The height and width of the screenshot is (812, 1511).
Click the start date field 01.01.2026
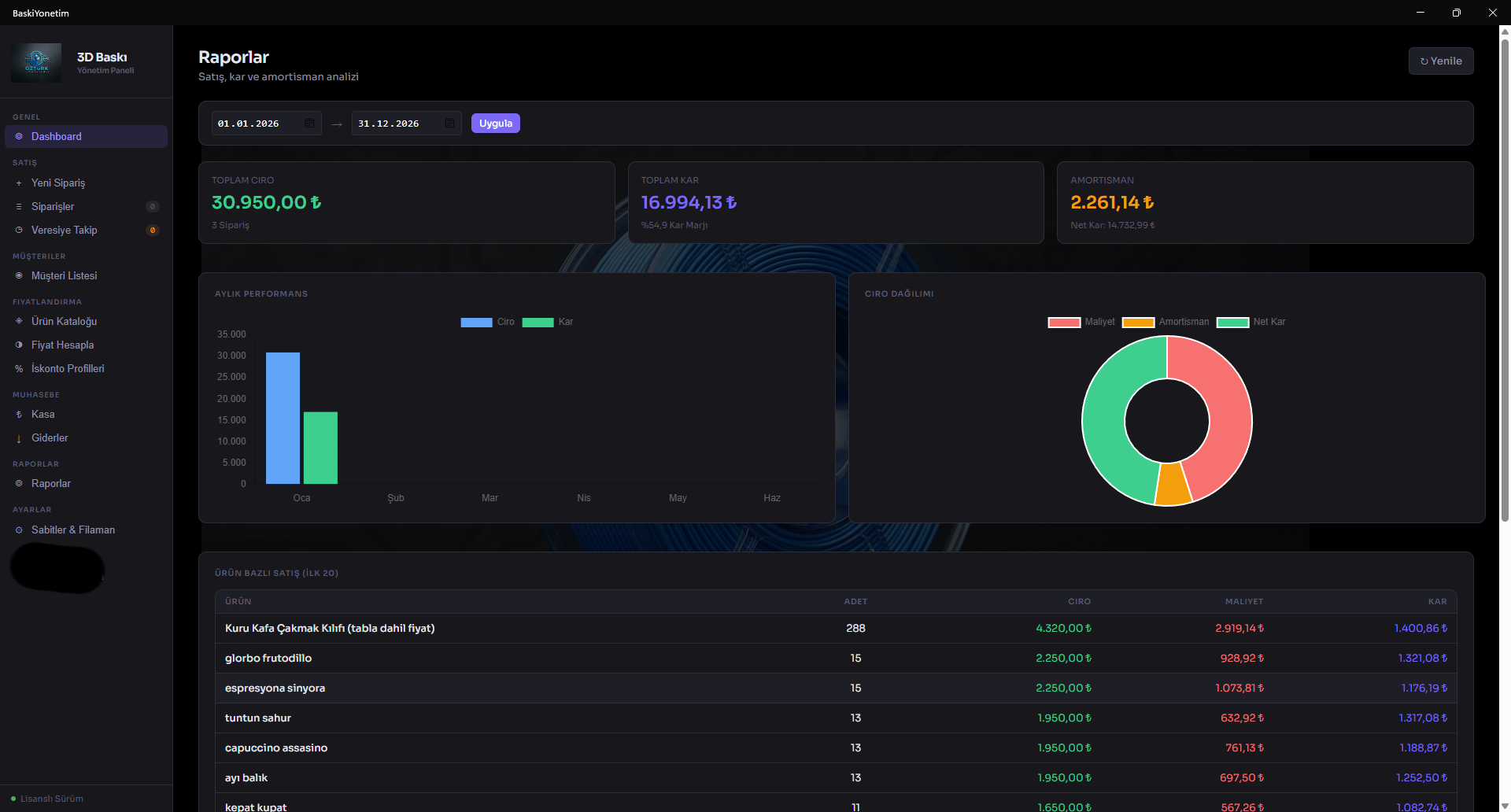[x=266, y=124]
